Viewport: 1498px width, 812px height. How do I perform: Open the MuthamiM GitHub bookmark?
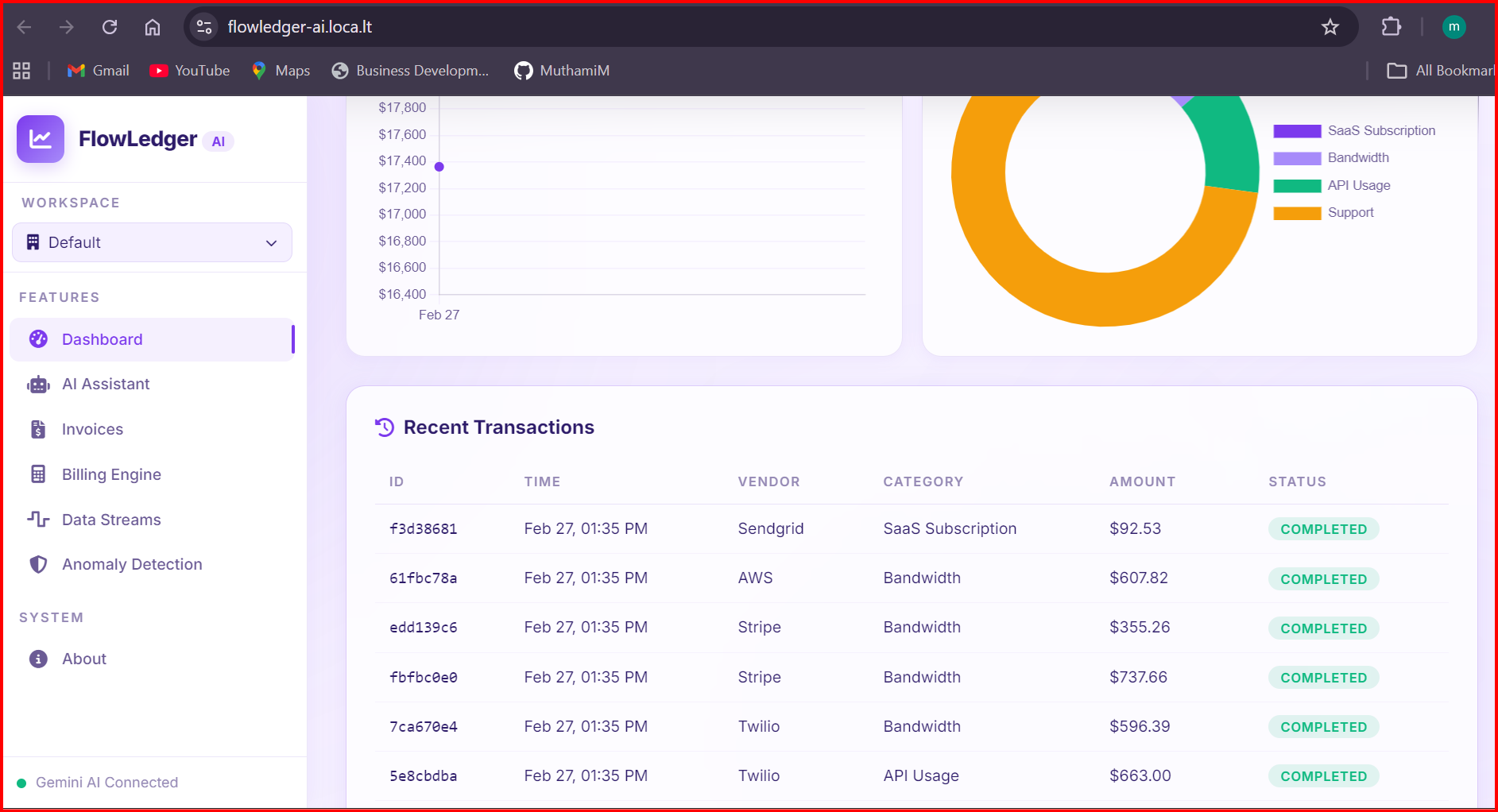(562, 71)
